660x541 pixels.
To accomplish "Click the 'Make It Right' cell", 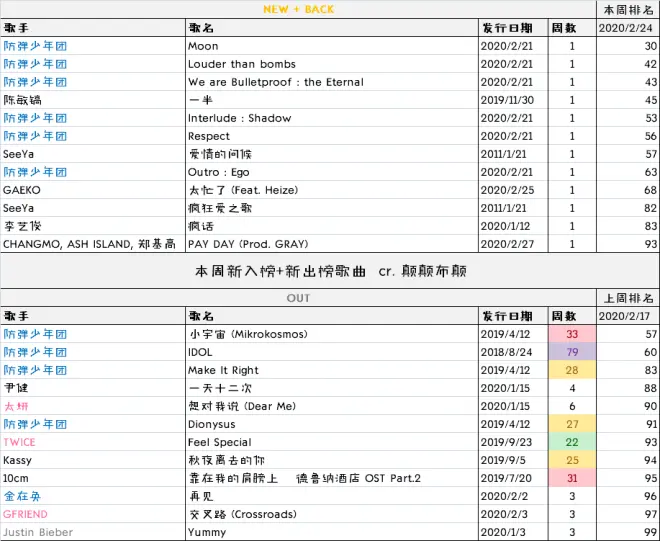I will (x=332, y=370).
